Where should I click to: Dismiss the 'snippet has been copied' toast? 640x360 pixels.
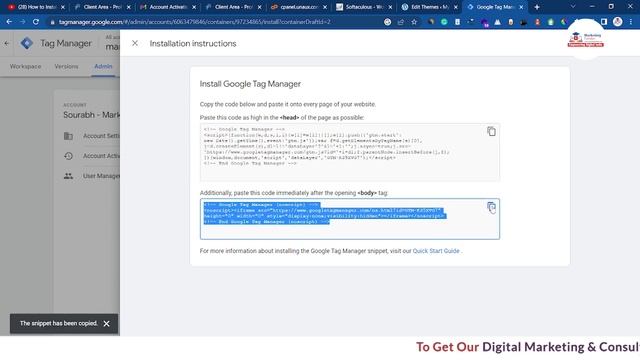pos(107,324)
